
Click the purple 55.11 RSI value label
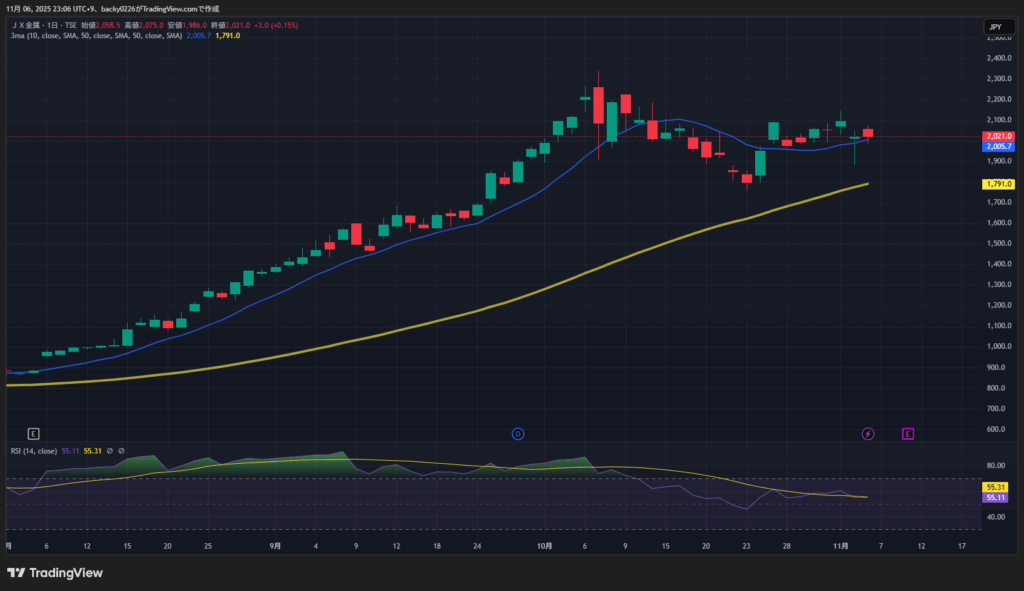pyautogui.click(x=995, y=497)
